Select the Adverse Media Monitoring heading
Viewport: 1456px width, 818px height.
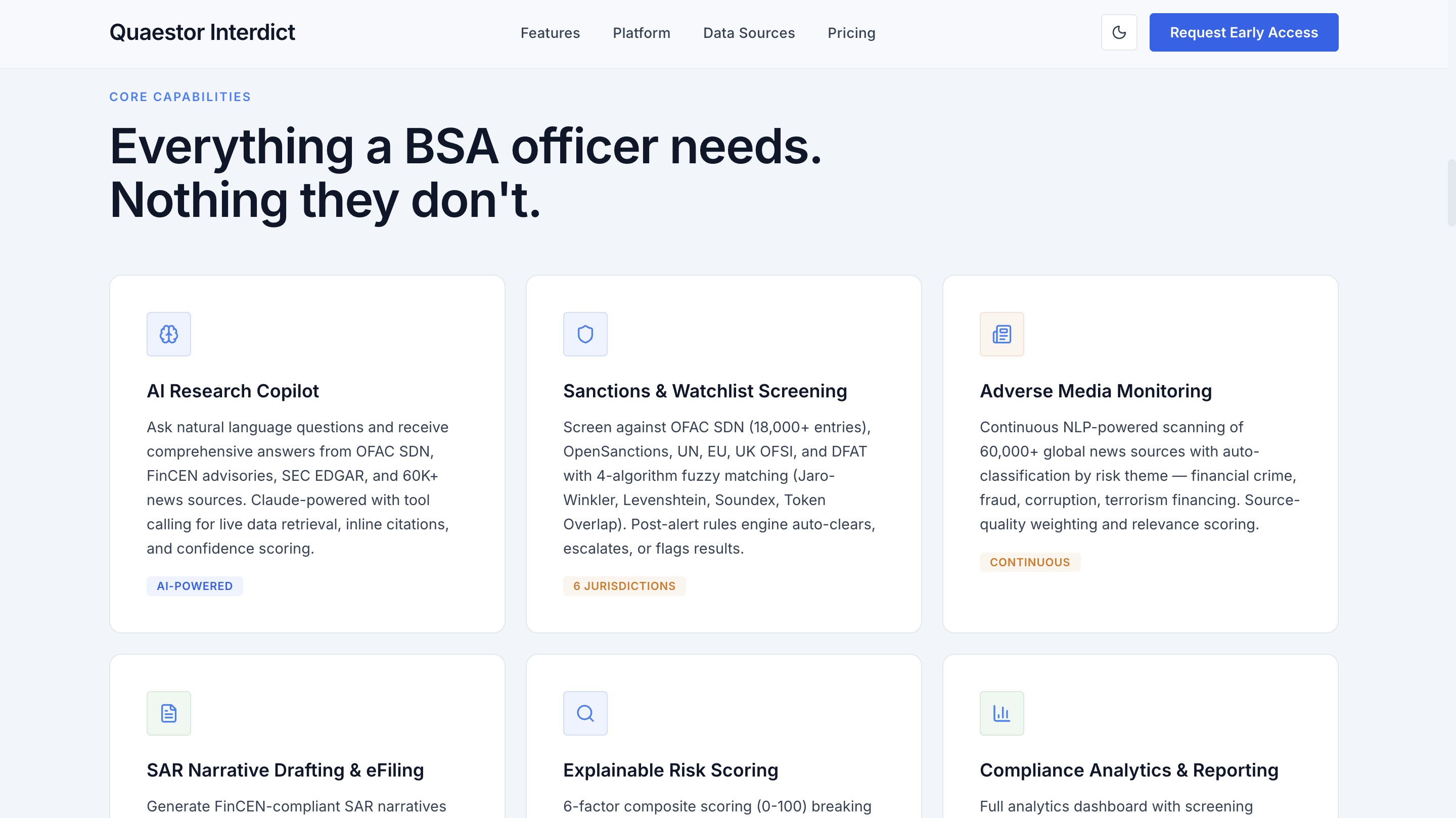coord(1096,391)
